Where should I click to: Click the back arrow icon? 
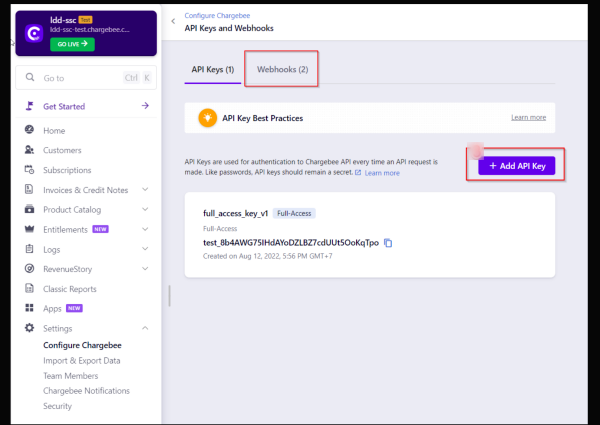173,21
